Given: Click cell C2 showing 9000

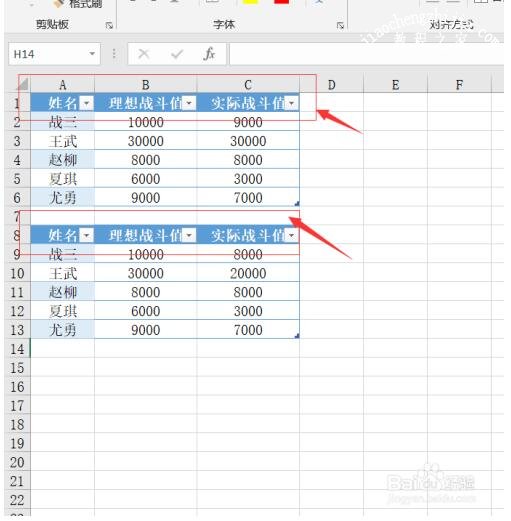Looking at the screenshot, I should tap(248, 122).
